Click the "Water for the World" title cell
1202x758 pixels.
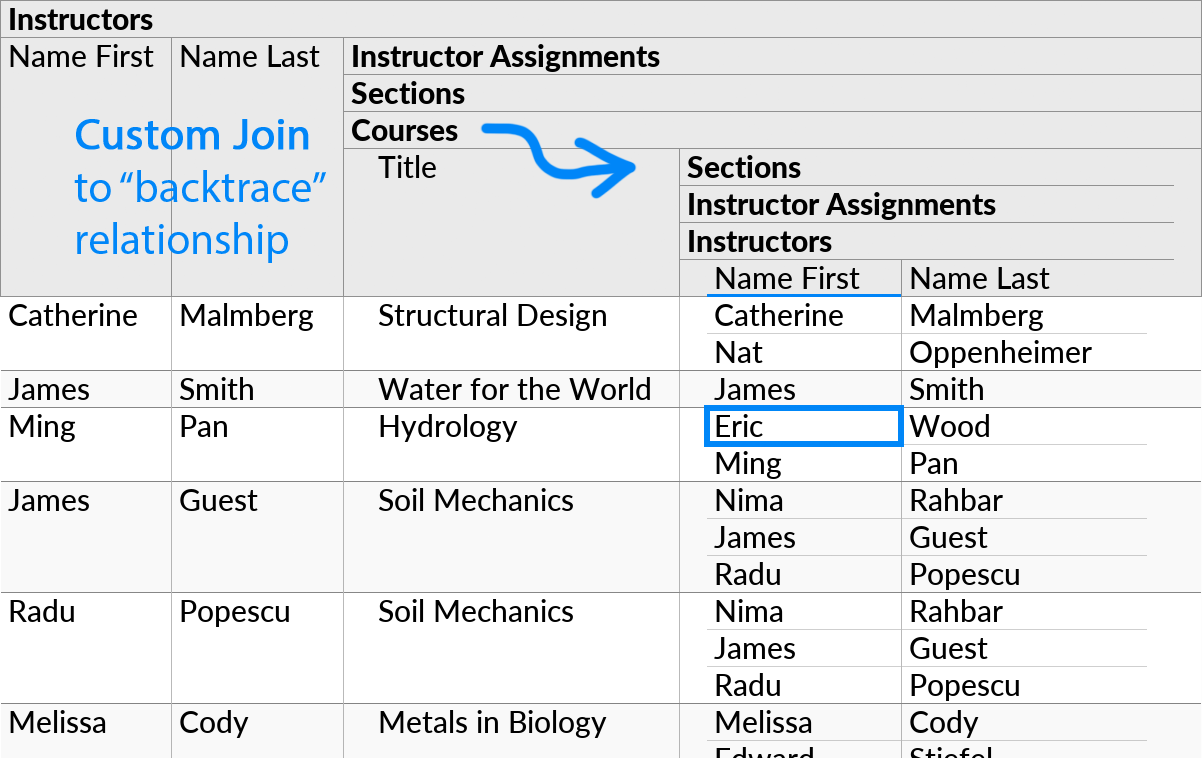tap(514, 389)
